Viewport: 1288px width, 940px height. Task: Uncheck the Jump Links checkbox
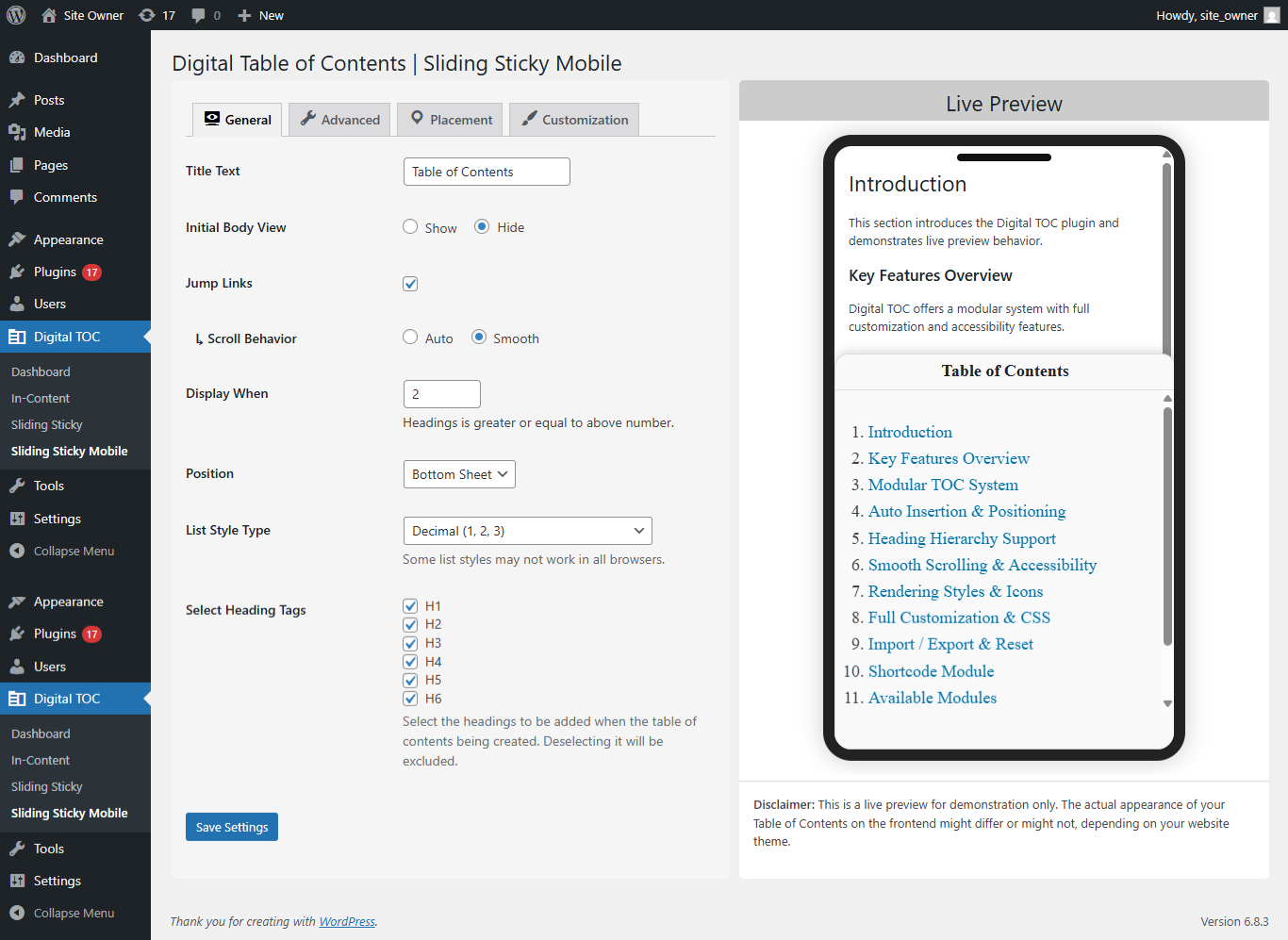[x=410, y=283]
